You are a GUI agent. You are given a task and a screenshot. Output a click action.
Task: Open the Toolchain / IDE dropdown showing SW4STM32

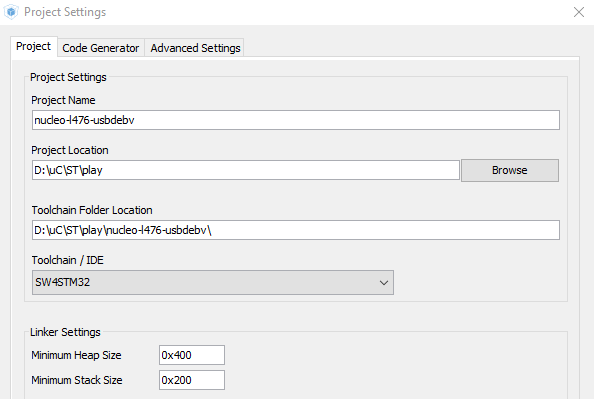pyautogui.click(x=213, y=282)
